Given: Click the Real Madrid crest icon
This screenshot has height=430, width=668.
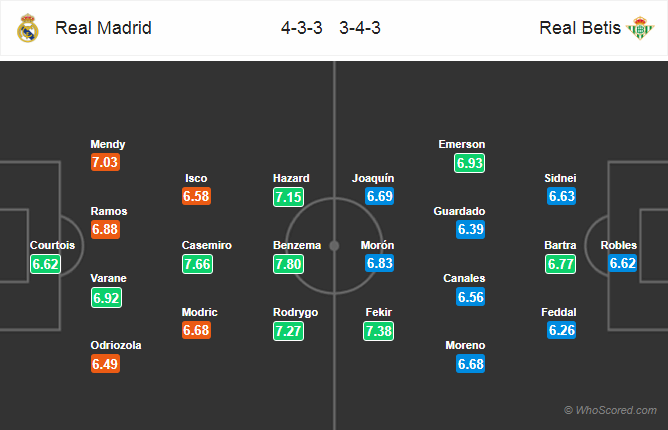Looking at the screenshot, I should pyautogui.click(x=28, y=28).
